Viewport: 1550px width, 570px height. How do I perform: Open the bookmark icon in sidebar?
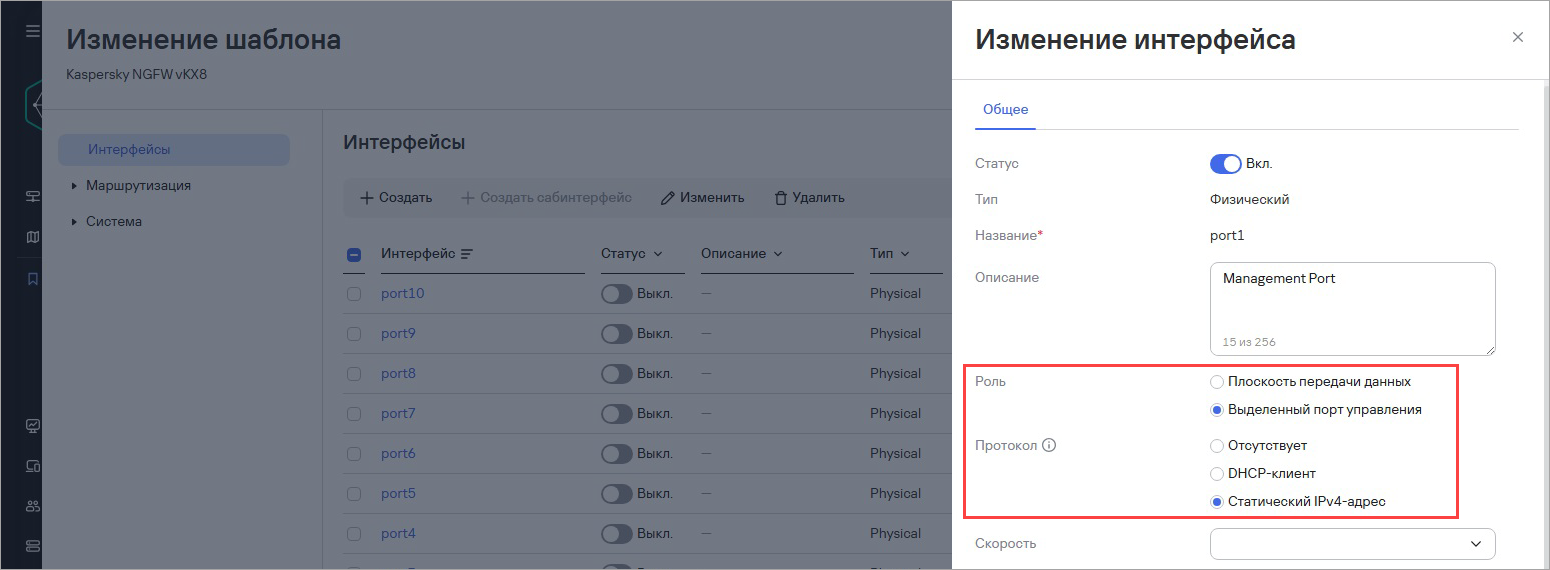pyautogui.click(x=33, y=279)
